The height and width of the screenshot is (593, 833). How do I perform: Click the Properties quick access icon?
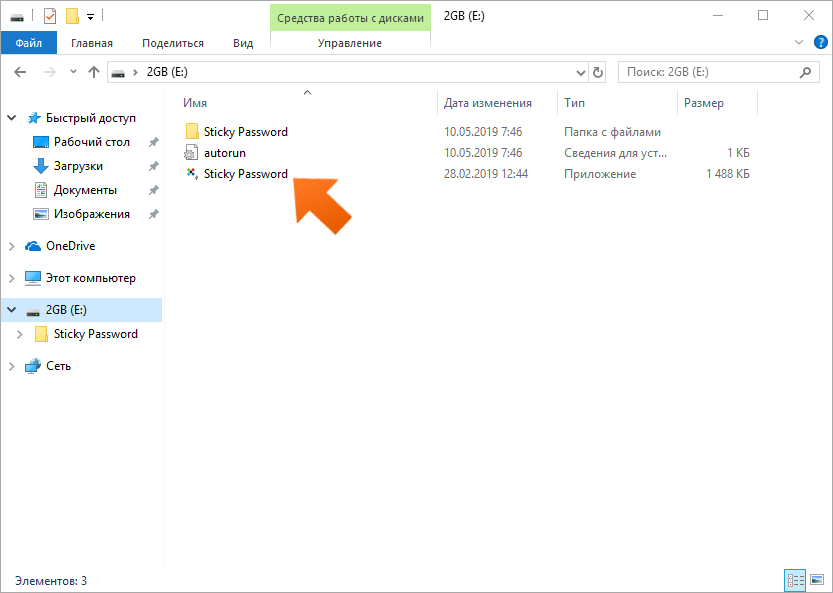point(49,16)
